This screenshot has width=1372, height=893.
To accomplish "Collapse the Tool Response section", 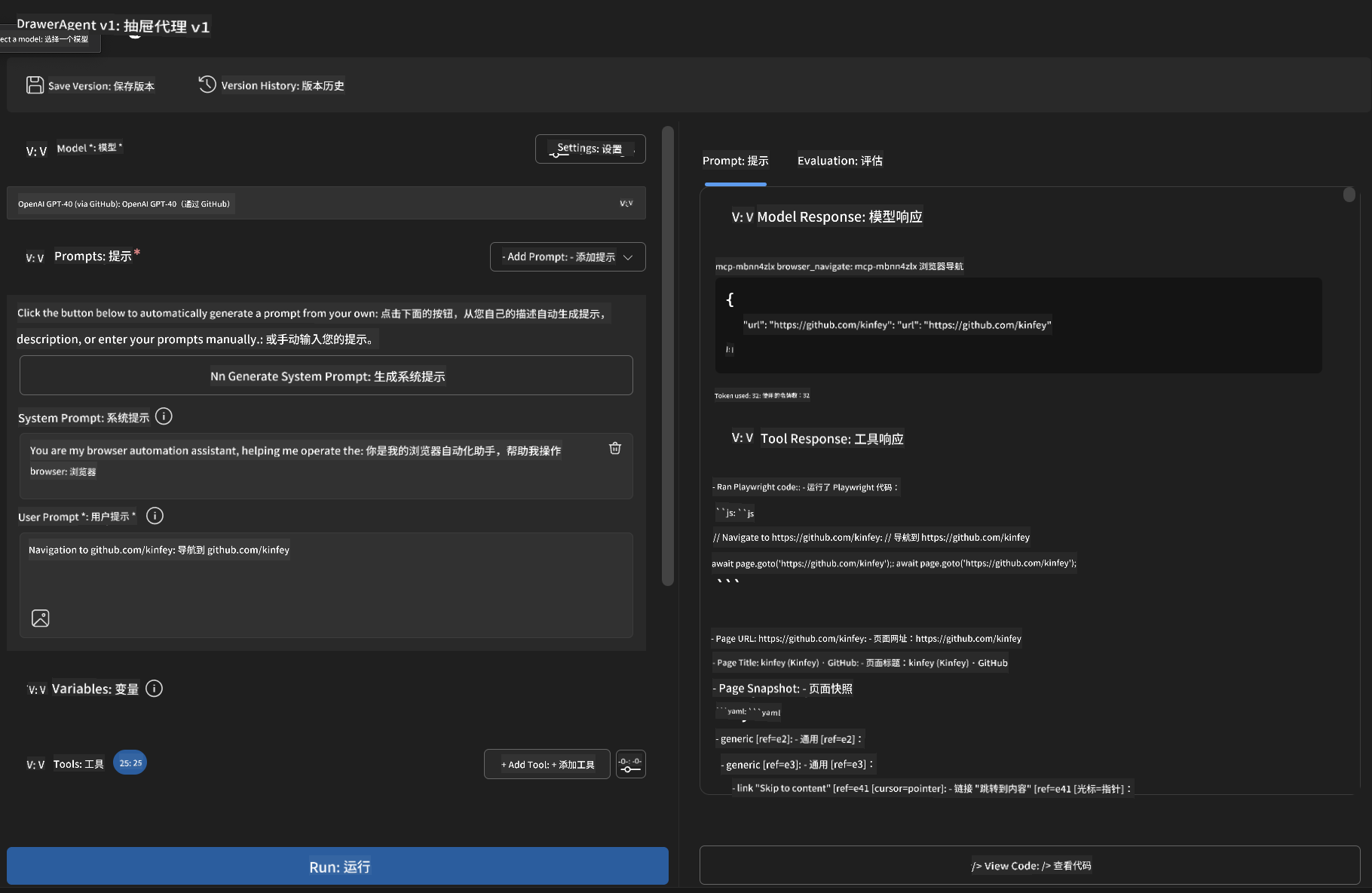I will 743,437.
